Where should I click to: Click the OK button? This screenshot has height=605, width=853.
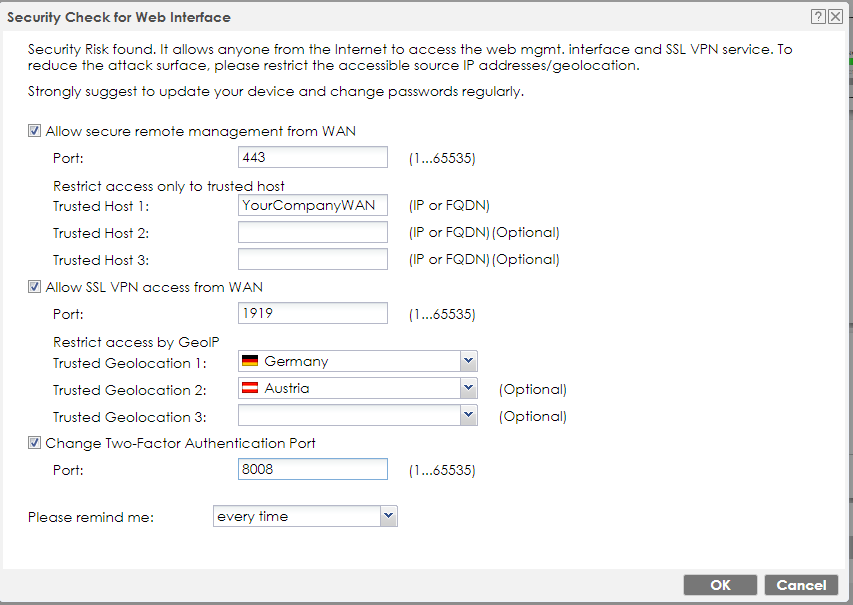click(720, 585)
